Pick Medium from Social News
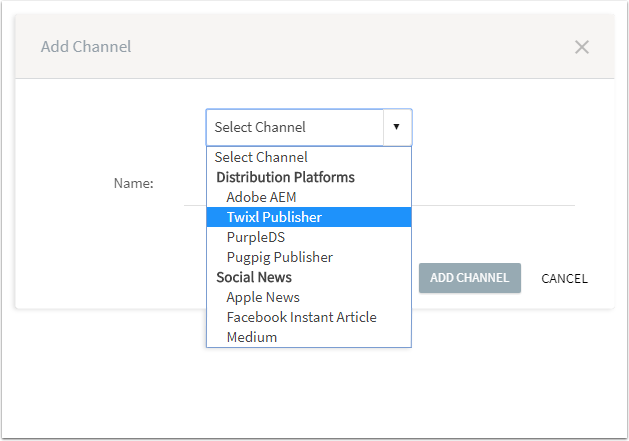629x441 pixels. [309, 337]
